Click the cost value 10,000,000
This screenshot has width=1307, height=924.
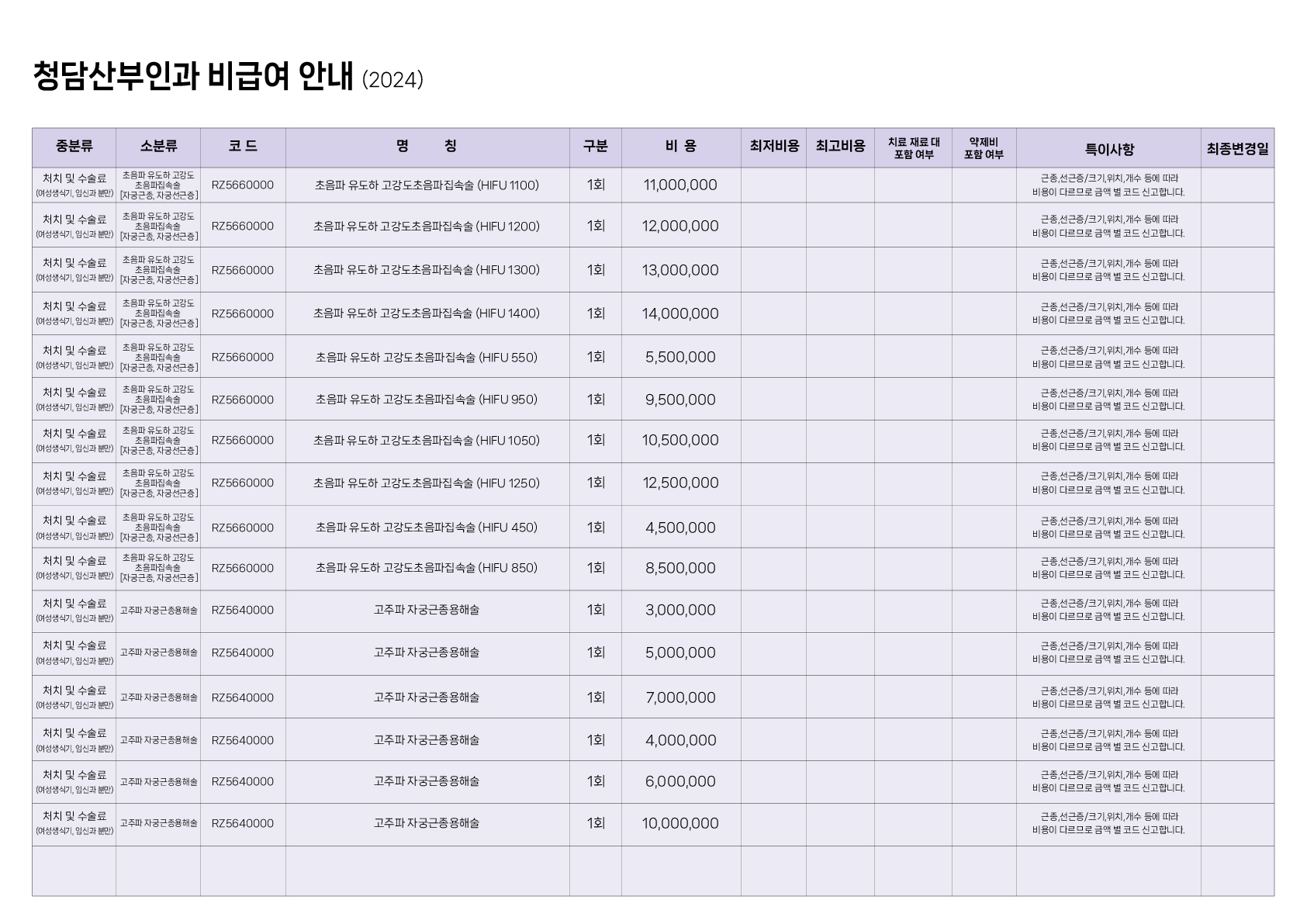[680, 823]
